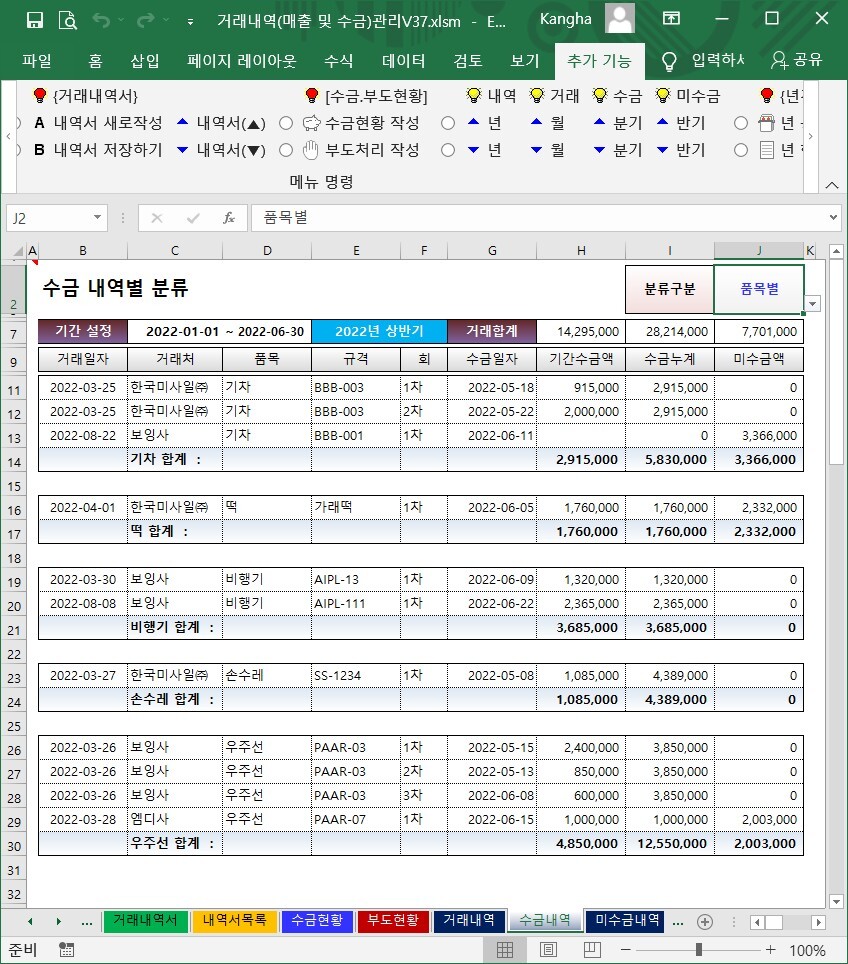The width and height of the screenshot is (848, 964).
Task: Click up arrow next to 분기
Action: [600, 122]
